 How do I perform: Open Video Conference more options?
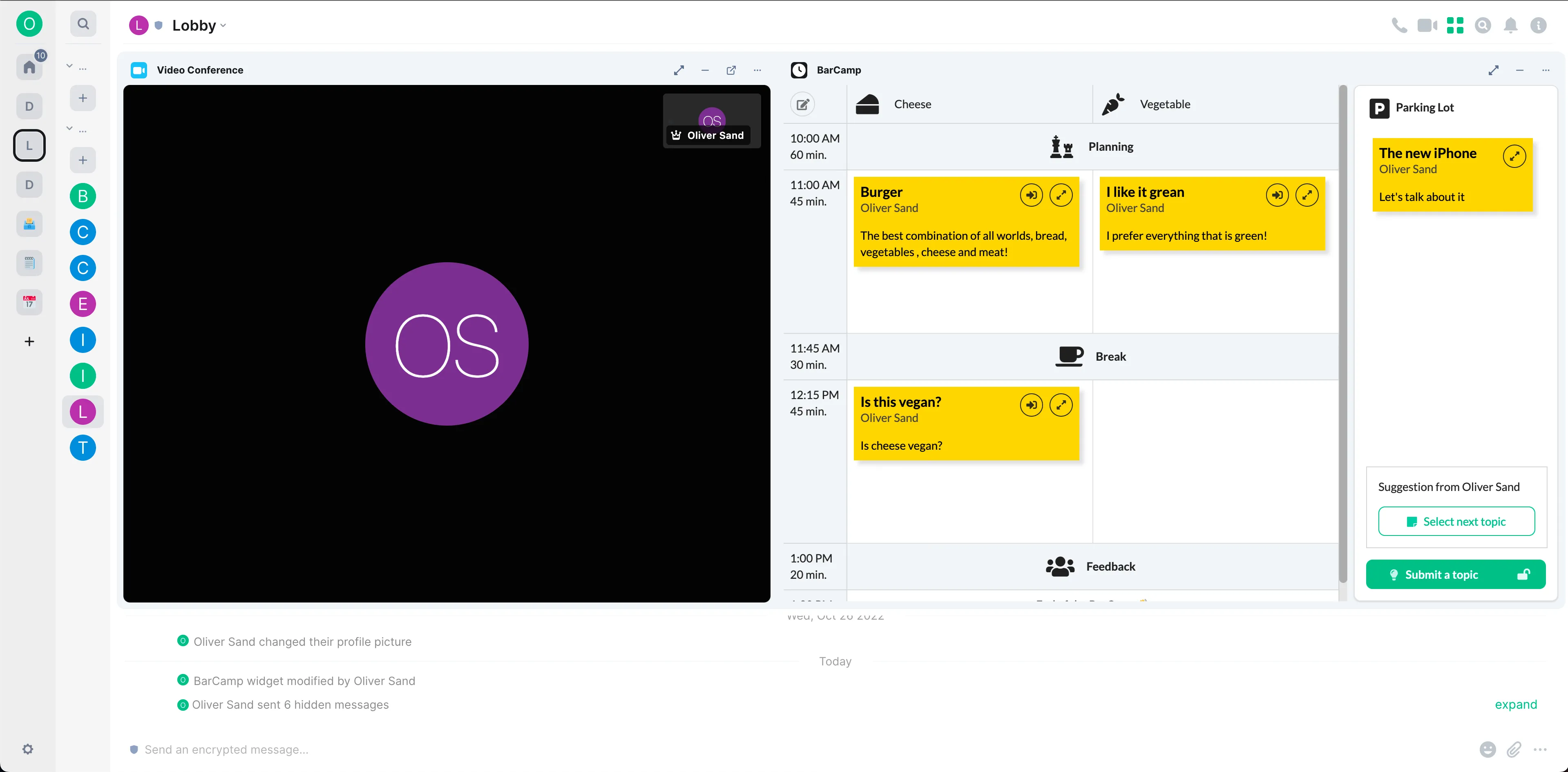click(x=757, y=70)
